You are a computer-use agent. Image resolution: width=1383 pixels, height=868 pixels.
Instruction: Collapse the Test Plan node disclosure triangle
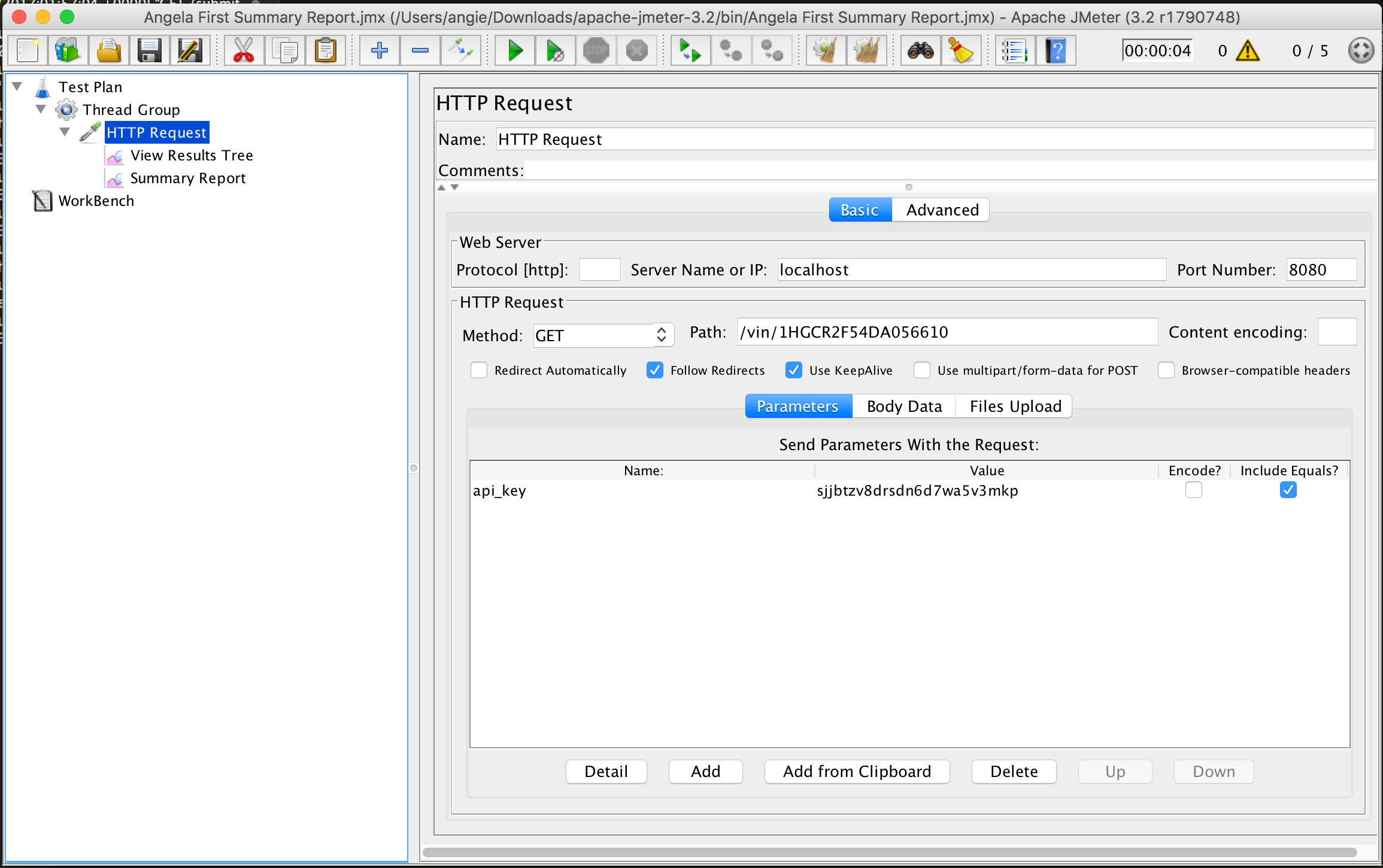(17, 86)
